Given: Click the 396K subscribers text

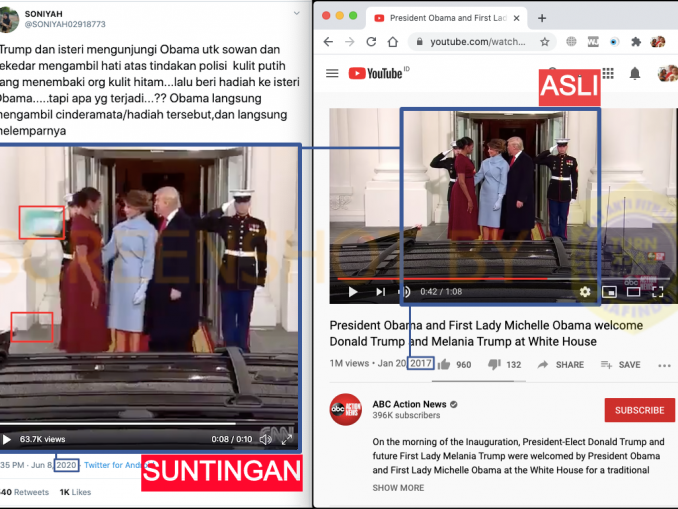Looking at the screenshot, I should click(406, 415).
